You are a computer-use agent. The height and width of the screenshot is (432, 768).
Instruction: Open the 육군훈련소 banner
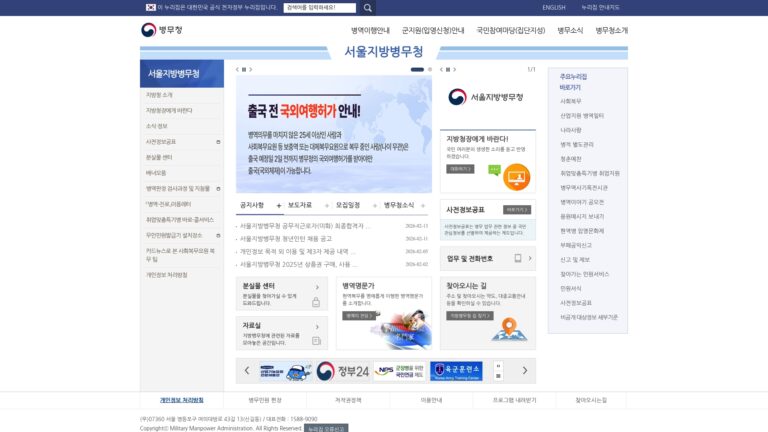pyautogui.click(x=456, y=371)
